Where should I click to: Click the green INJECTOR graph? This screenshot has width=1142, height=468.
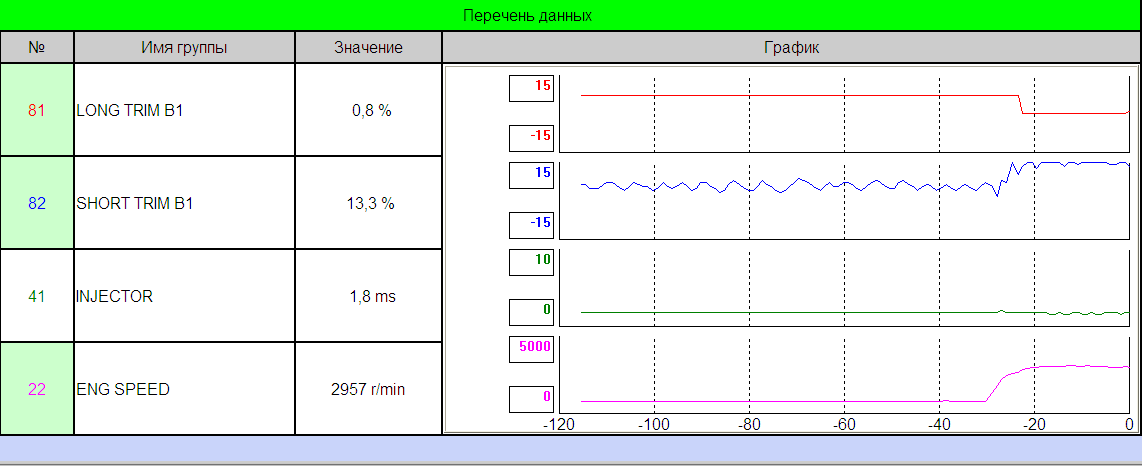[844, 285]
